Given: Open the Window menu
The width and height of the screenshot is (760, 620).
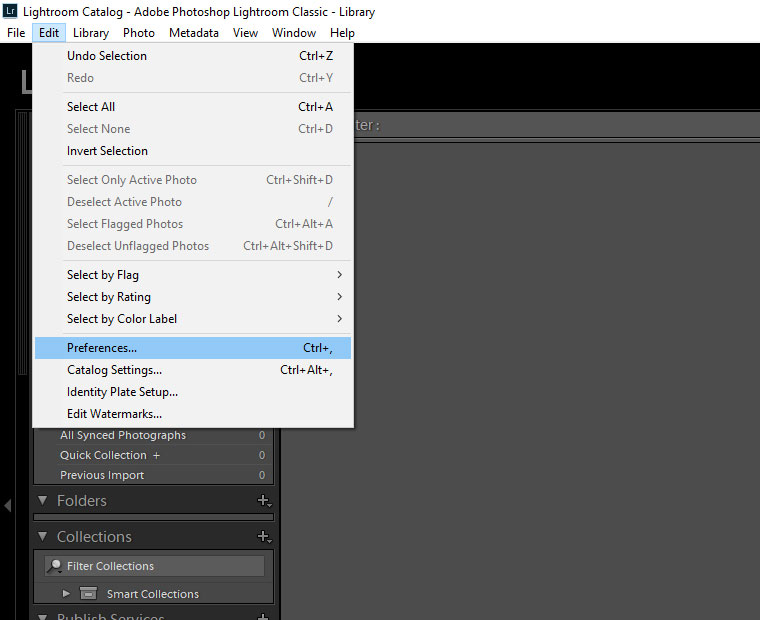Looking at the screenshot, I should [294, 33].
